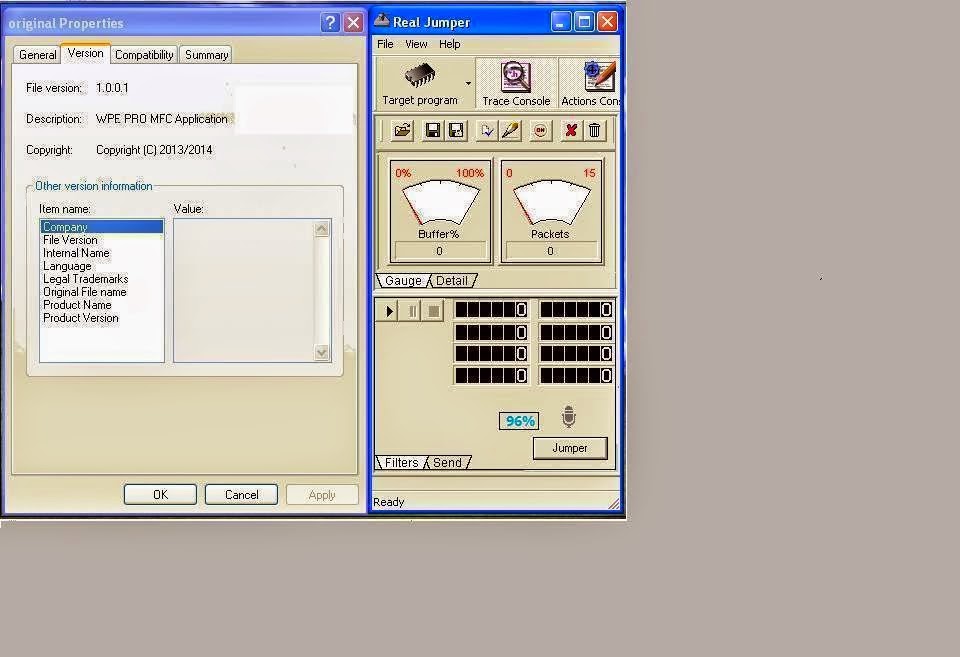Click the document with checkmark icon
This screenshot has height=657, width=960.
pos(487,130)
